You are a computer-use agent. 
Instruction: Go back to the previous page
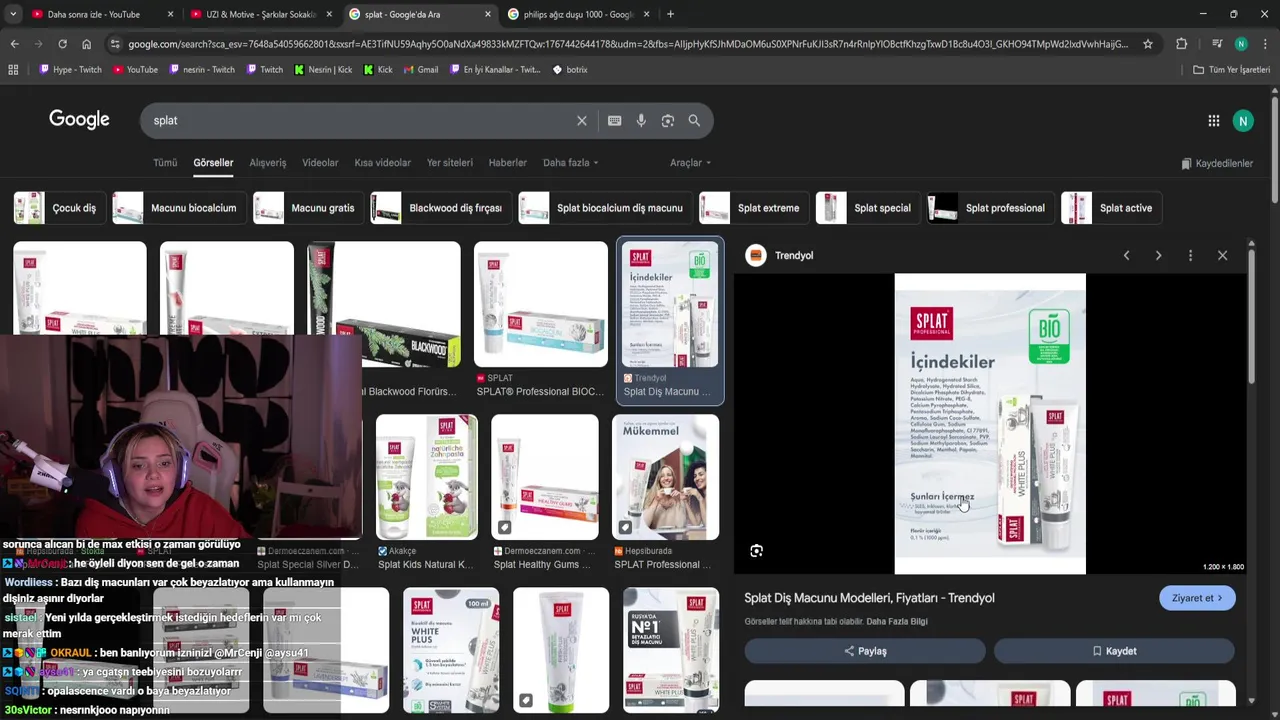(14, 44)
